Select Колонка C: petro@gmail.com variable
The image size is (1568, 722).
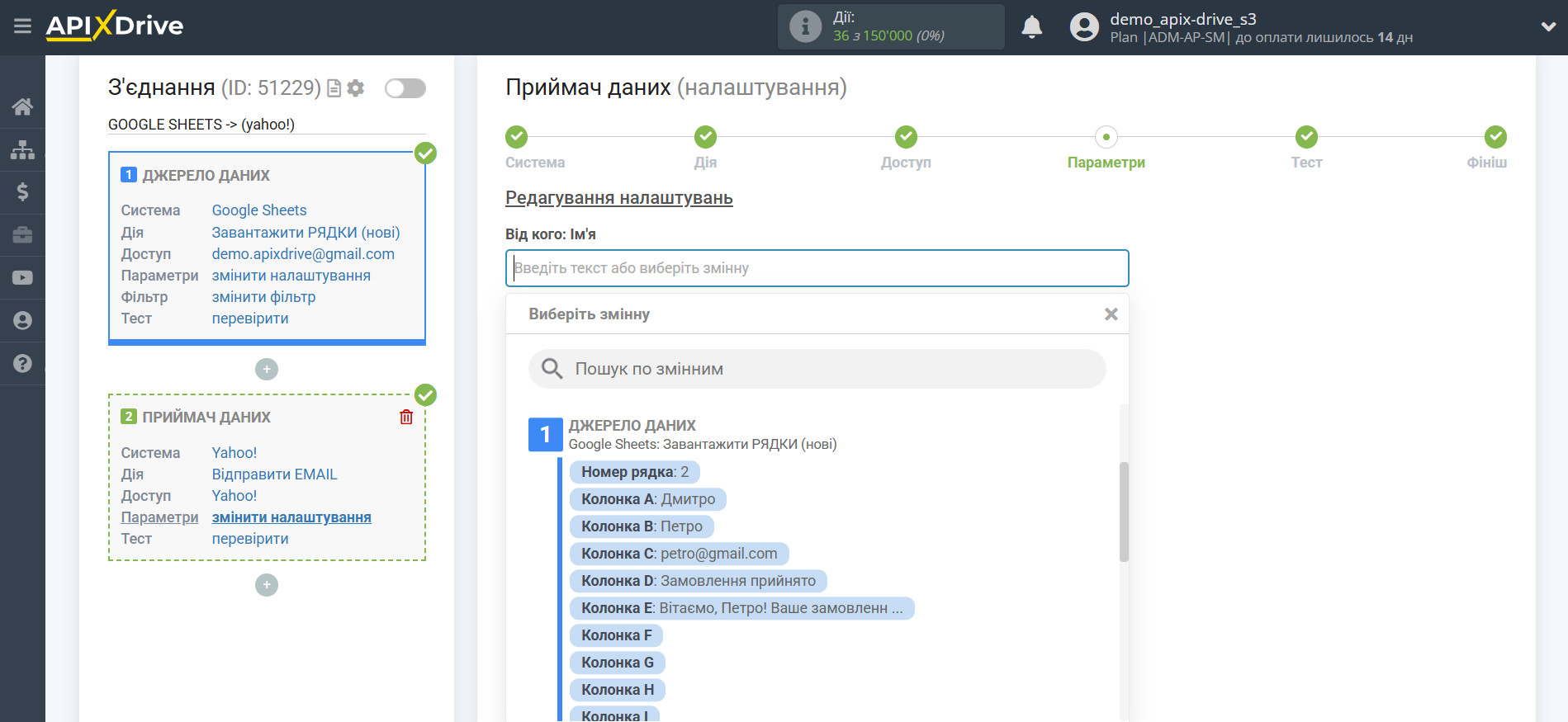click(x=680, y=554)
